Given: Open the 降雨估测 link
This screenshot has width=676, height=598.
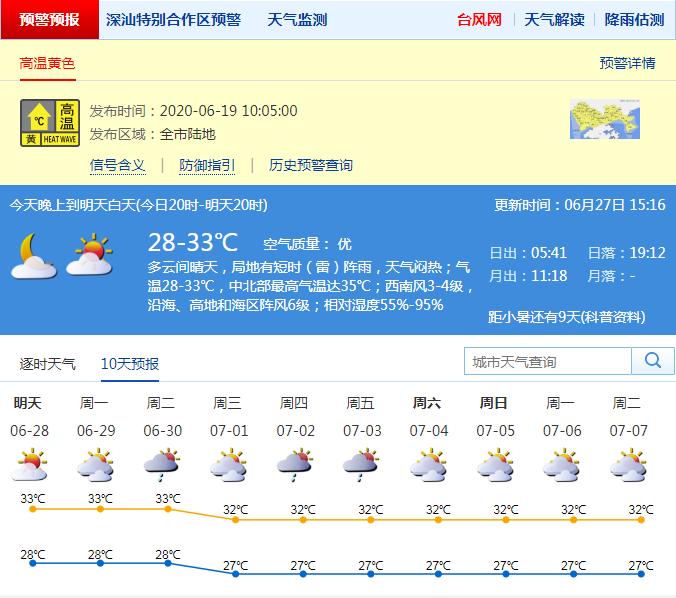Looking at the screenshot, I should click(x=634, y=19).
